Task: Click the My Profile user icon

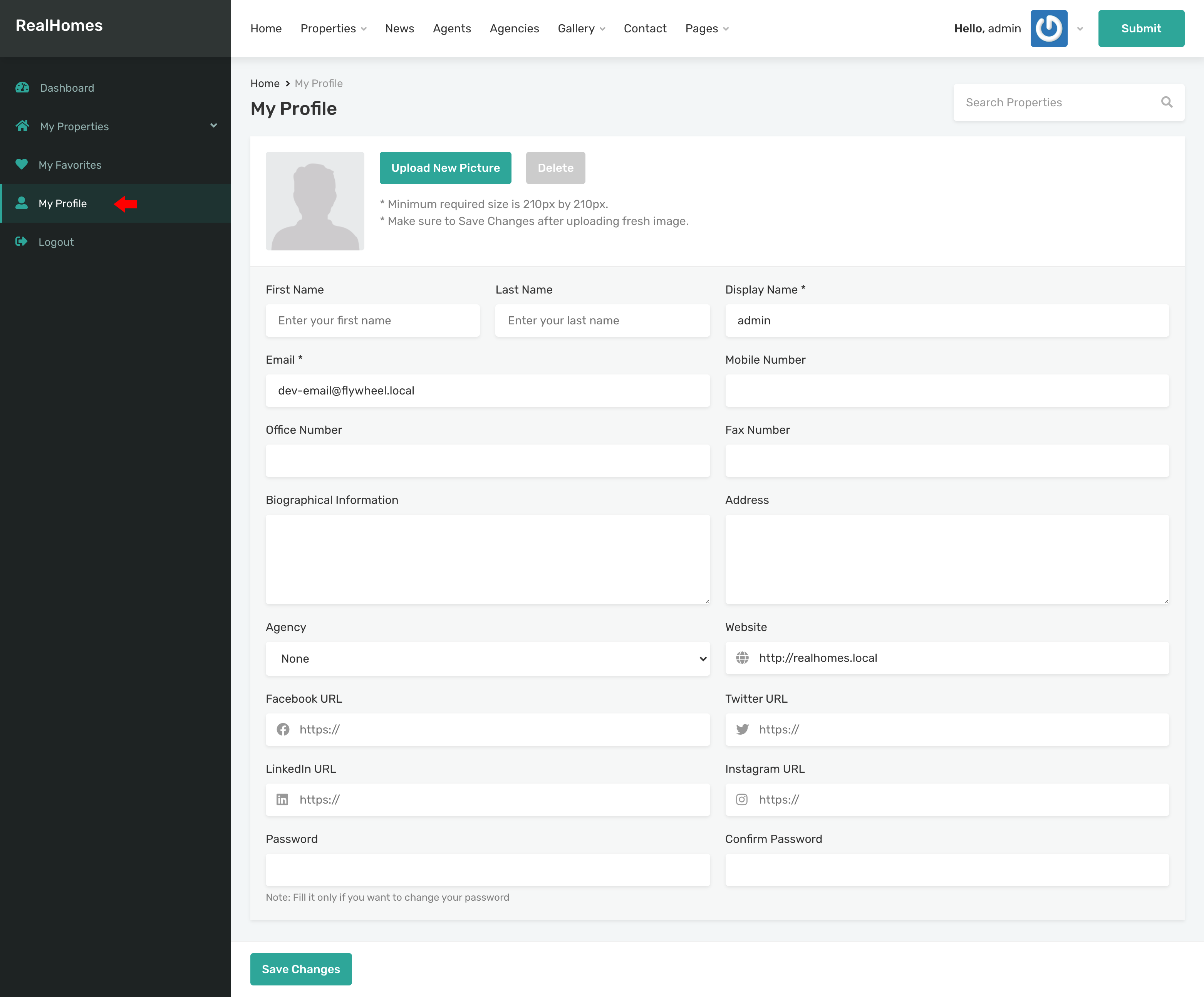Action: pos(22,203)
